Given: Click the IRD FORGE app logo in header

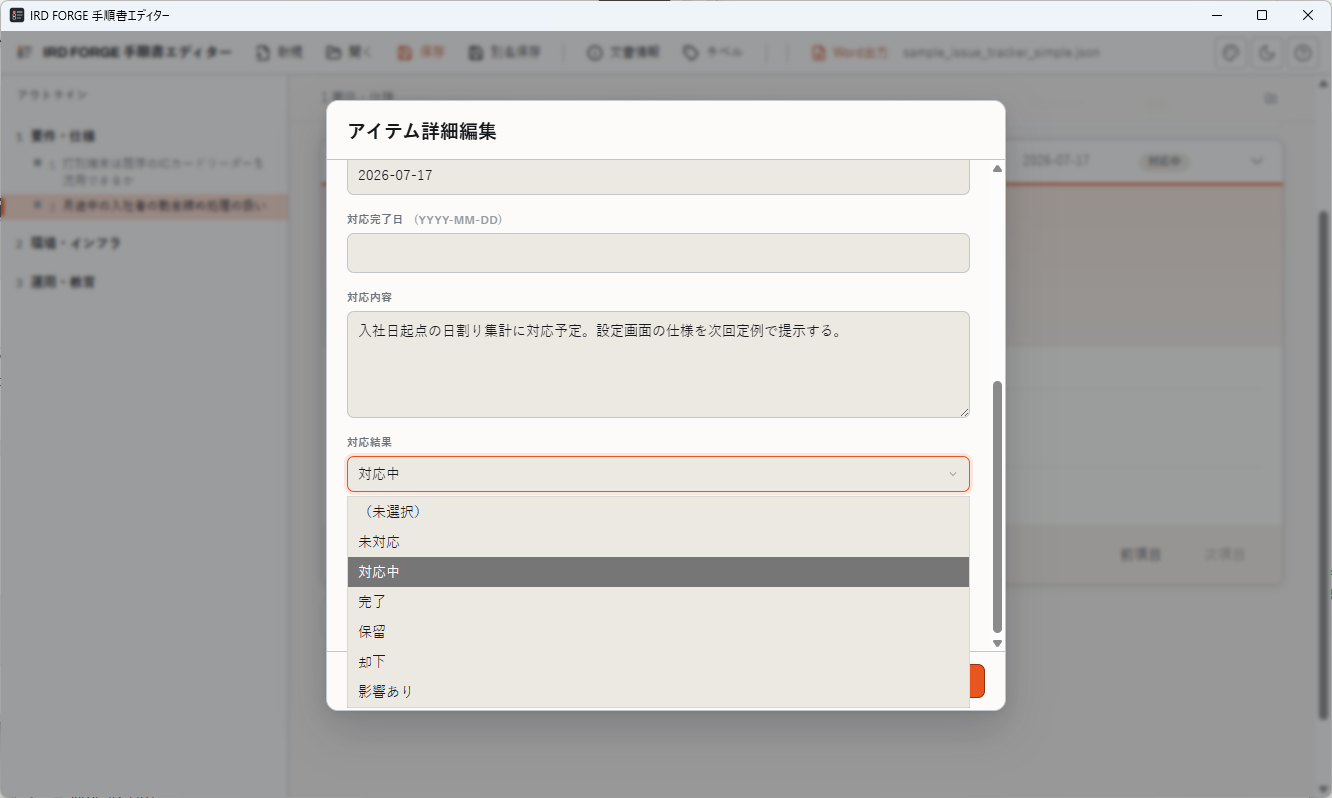Looking at the screenshot, I should click(x=24, y=53).
